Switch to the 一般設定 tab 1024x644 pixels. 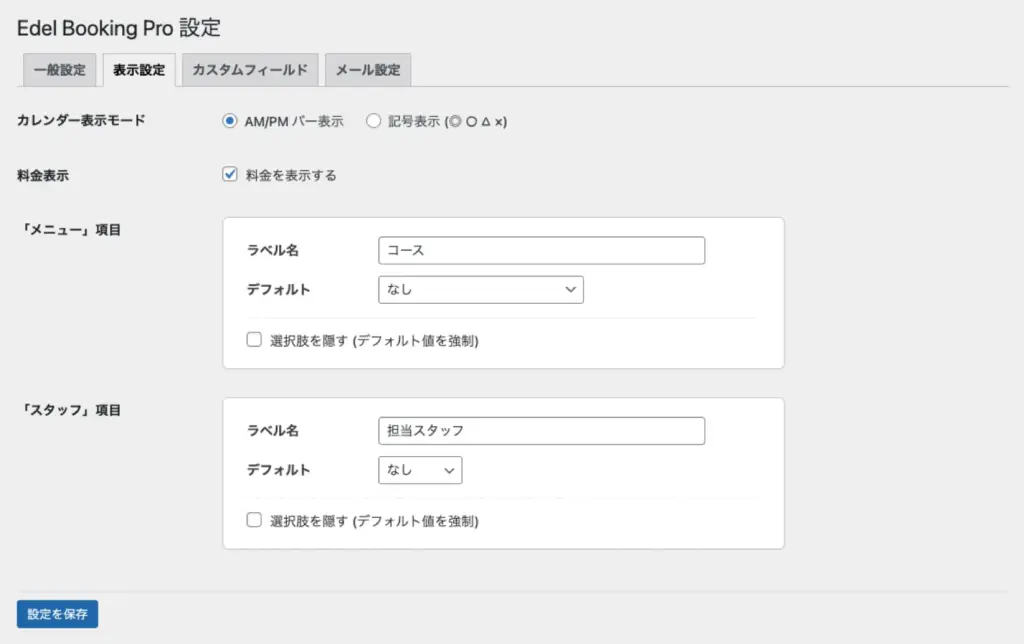[60, 70]
